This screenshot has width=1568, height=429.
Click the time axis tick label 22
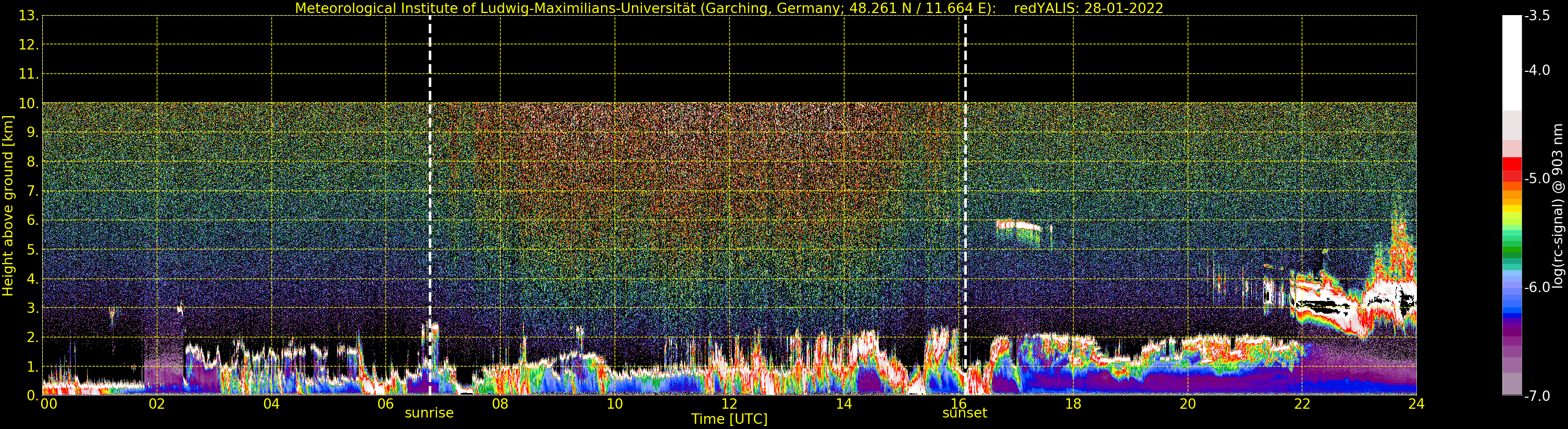pyautogui.click(x=1302, y=403)
